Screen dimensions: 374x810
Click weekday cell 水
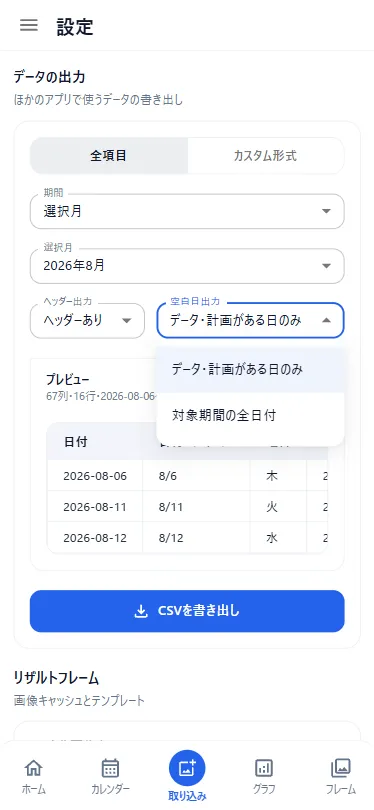pyautogui.click(x=278, y=538)
